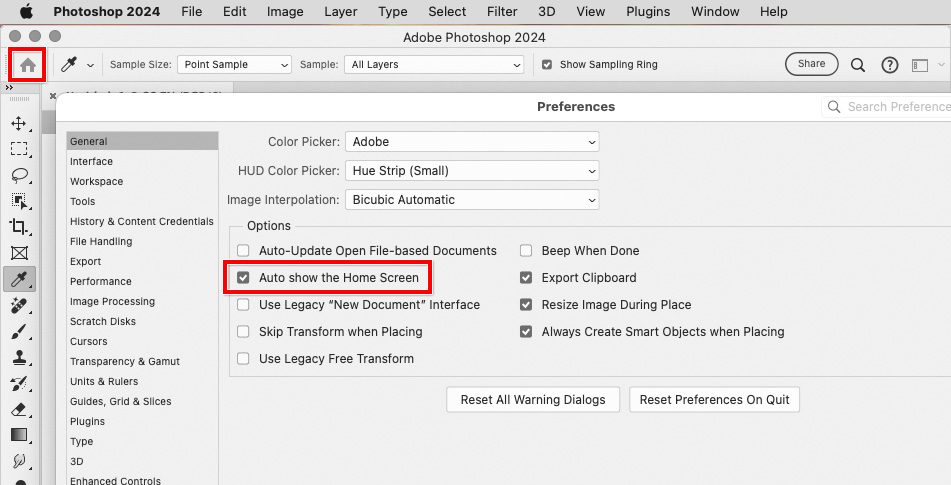The image size is (951, 485).
Task: Select the Lasso tool
Action: [x=19, y=175]
